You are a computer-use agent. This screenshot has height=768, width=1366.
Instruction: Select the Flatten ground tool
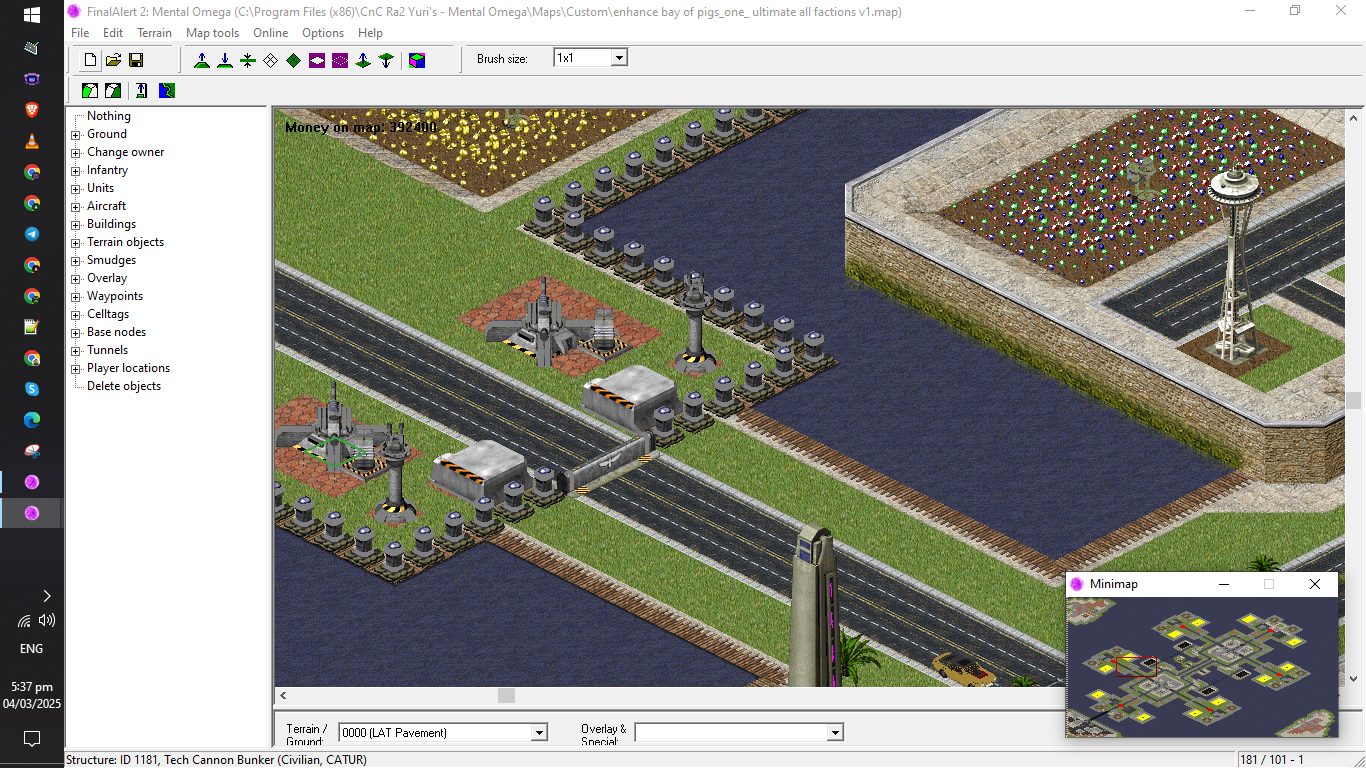[x=248, y=60]
